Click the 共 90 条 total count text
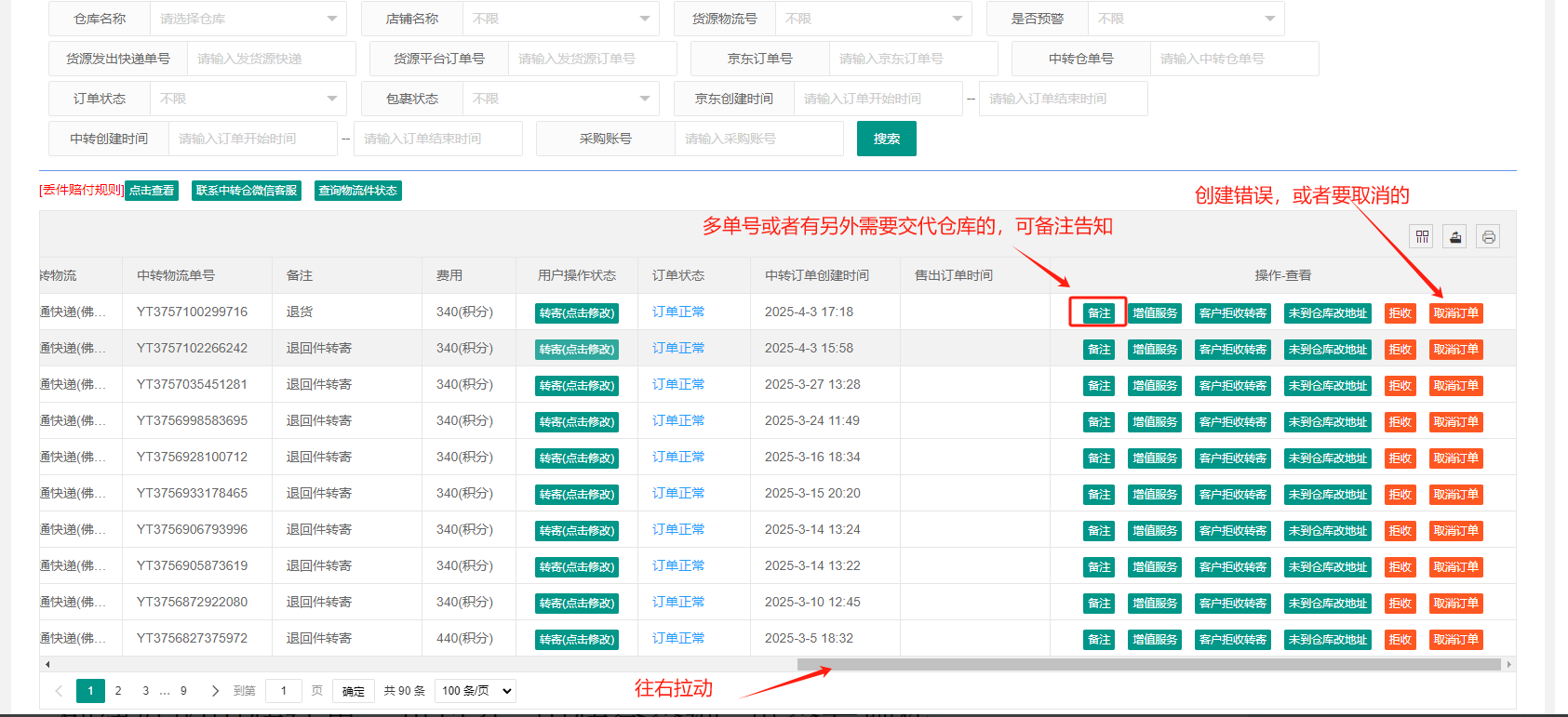 (405, 691)
